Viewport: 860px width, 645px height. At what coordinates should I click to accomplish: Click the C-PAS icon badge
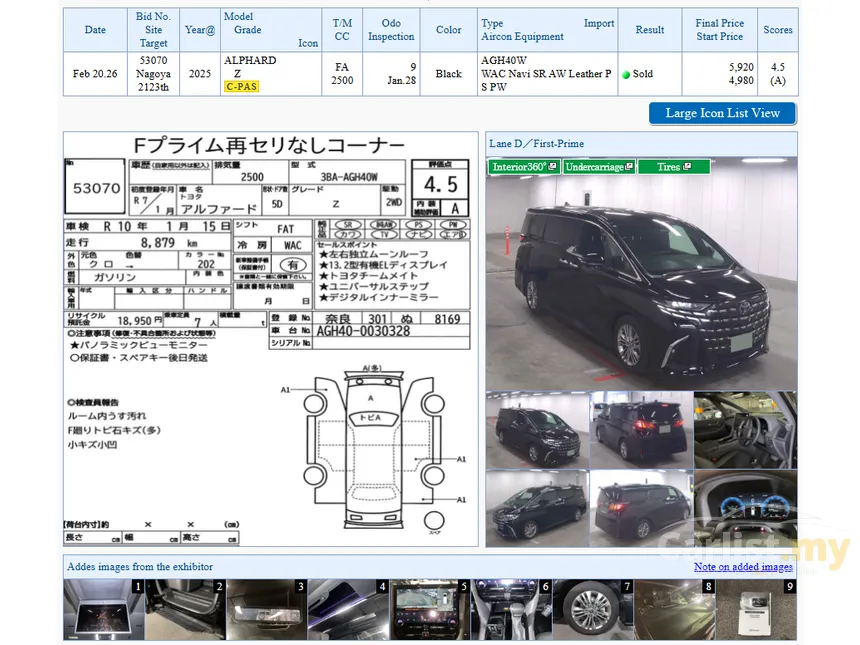241,87
